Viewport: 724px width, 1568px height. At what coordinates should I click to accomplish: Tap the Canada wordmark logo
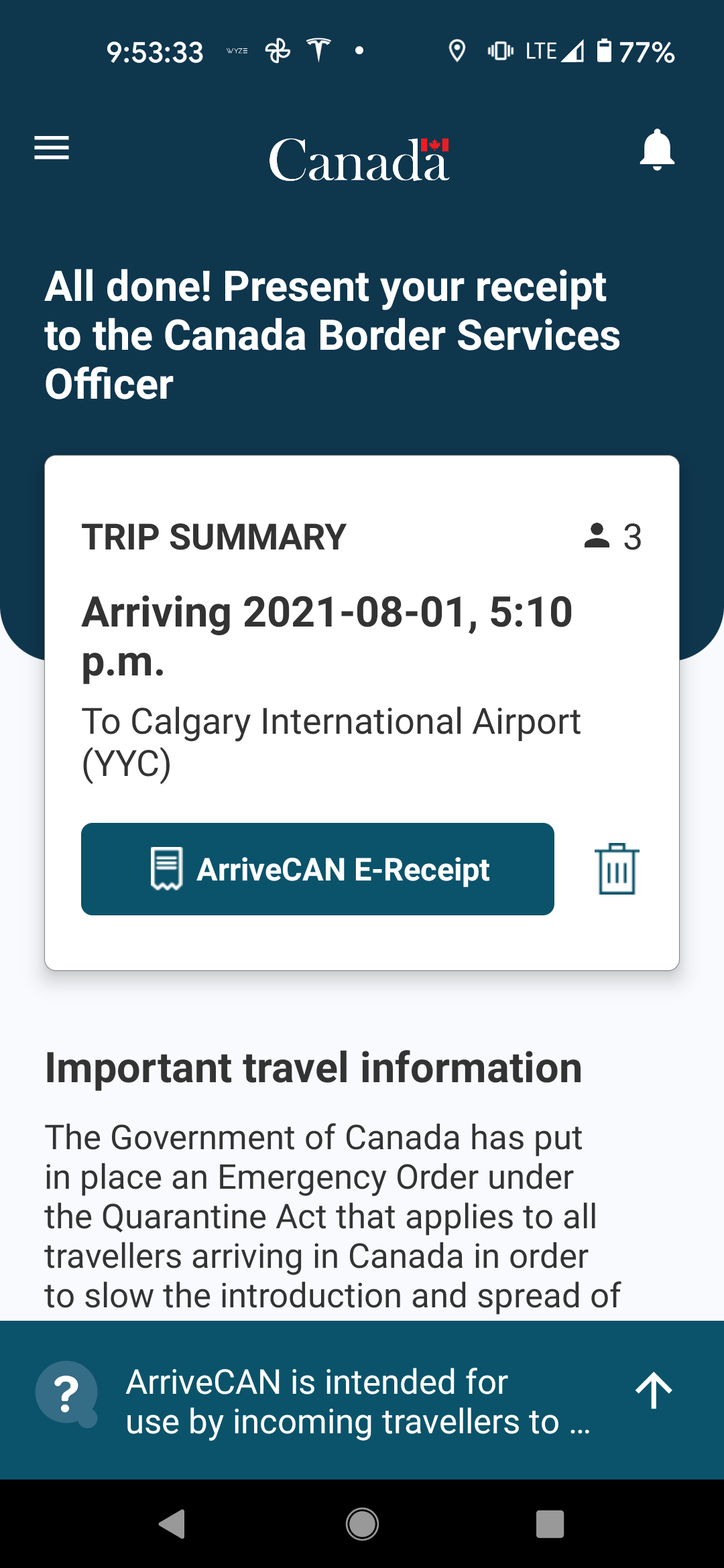pyautogui.click(x=359, y=159)
